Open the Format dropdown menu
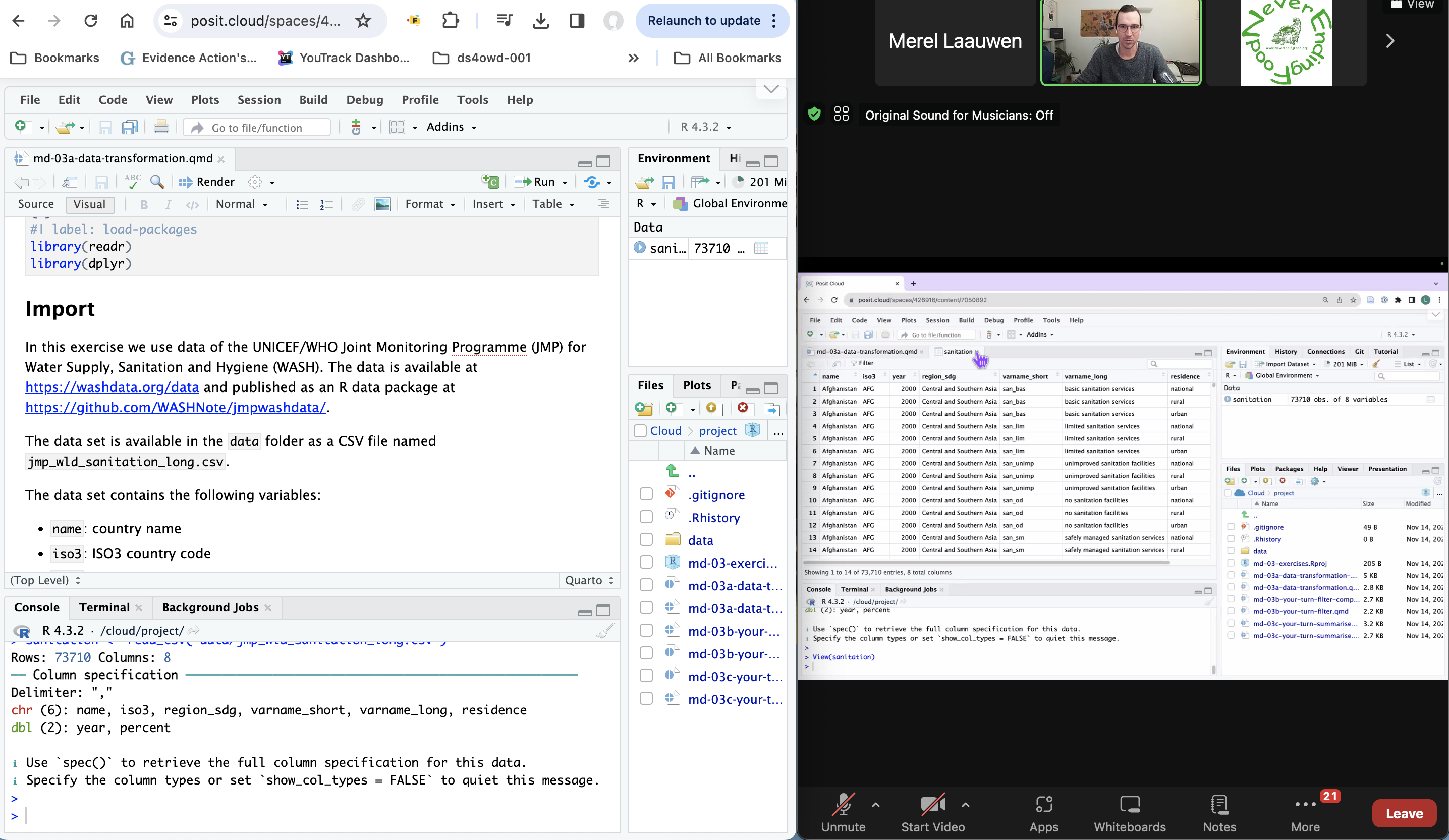The width and height of the screenshot is (1449, 840). pos(430,205)
